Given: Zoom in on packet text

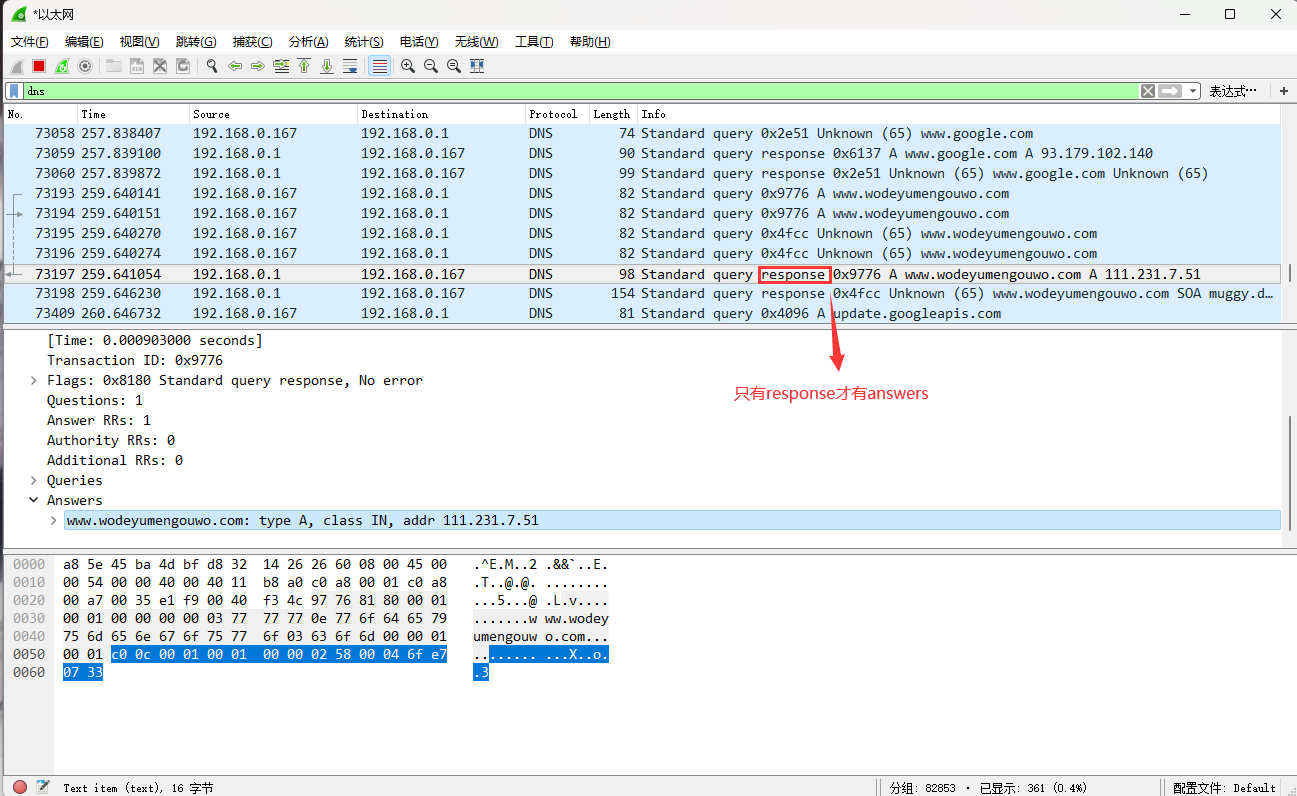Looking at the screenshot, I should (x=408, y=66).
